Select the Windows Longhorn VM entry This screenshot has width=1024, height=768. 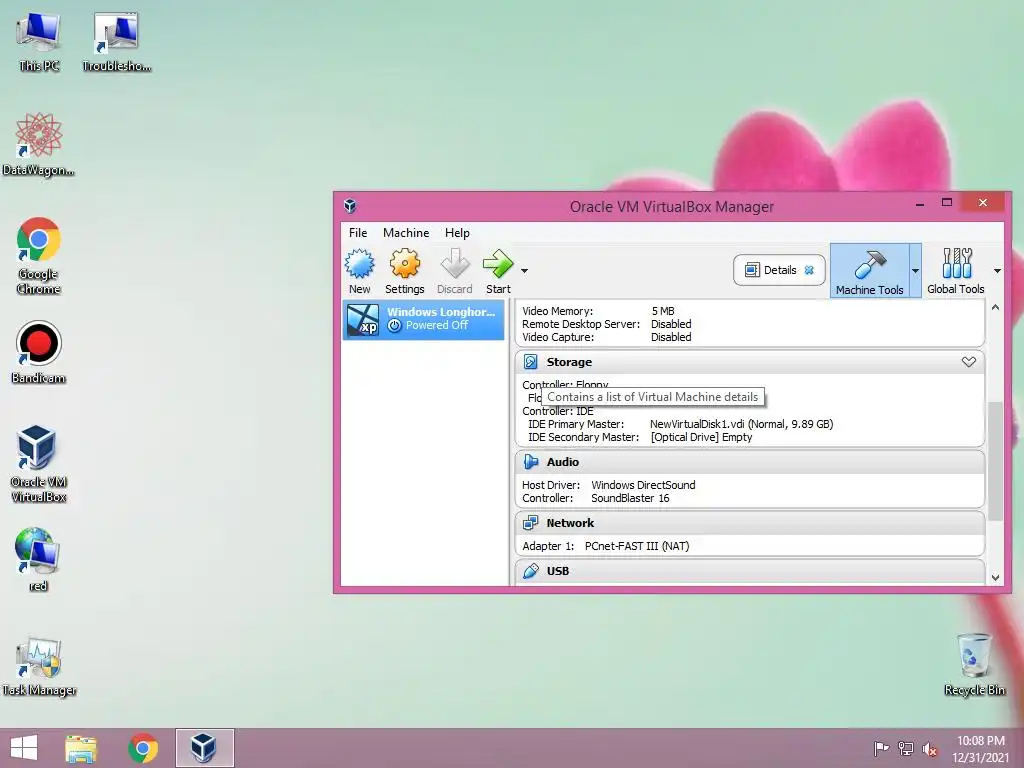coord(424,319)
